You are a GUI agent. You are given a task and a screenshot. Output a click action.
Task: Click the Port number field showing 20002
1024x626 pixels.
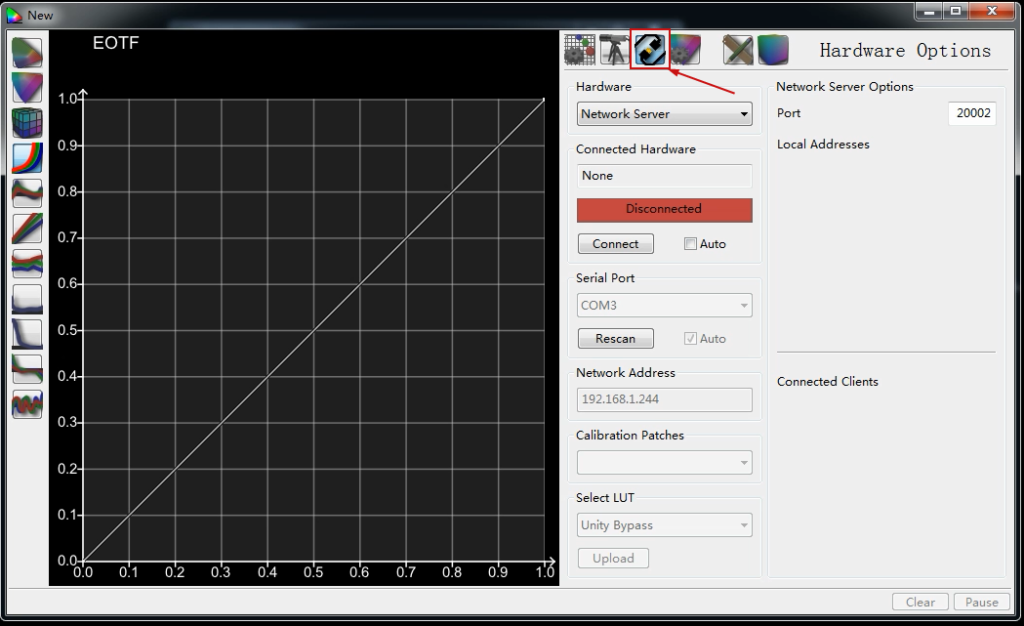(x=972, y=113)
